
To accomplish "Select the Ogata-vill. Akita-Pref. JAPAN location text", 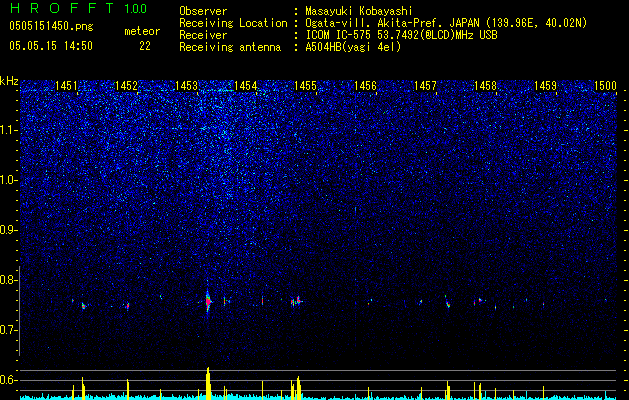I will click(446, 23).
